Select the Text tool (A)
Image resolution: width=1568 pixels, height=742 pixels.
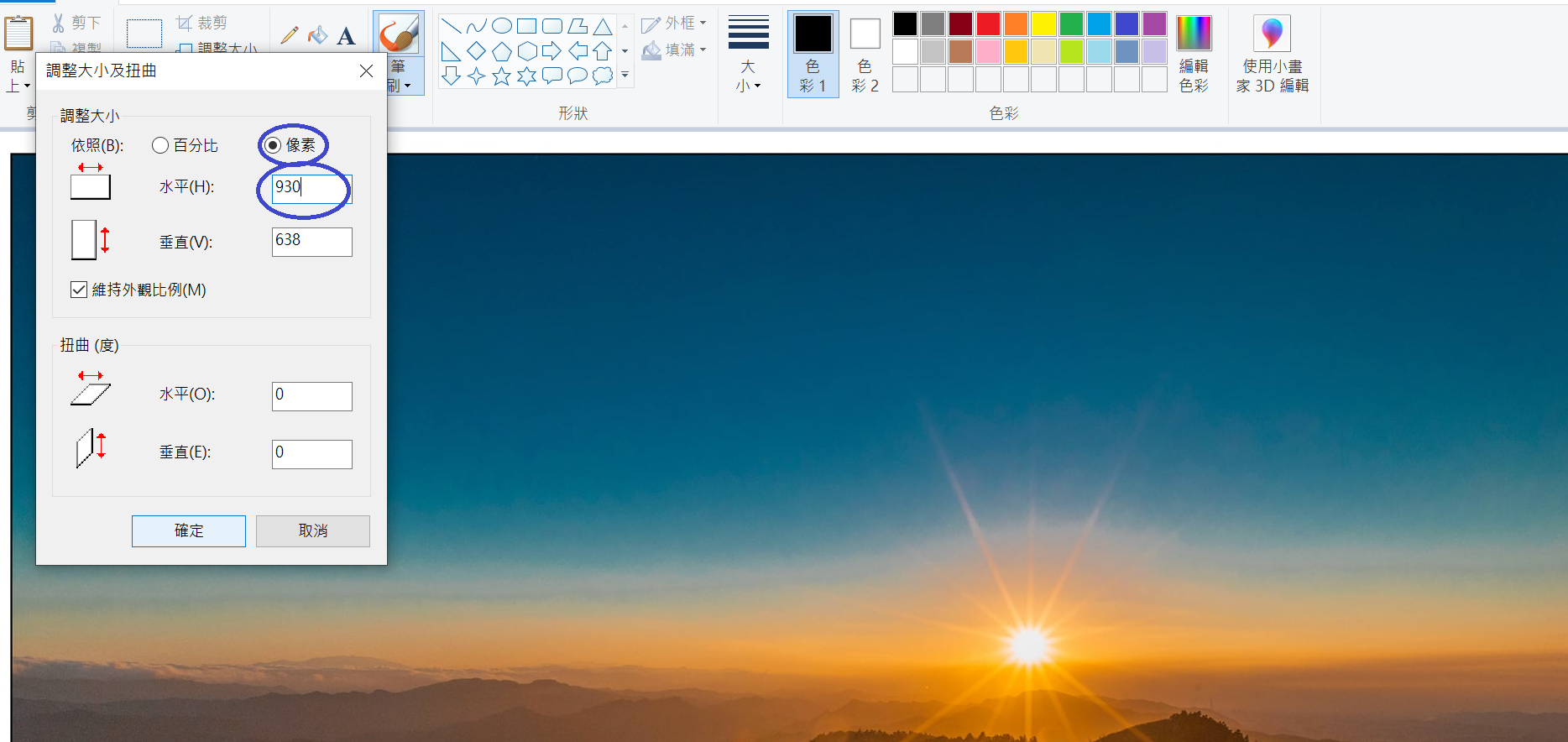click(x=346, y=35)
